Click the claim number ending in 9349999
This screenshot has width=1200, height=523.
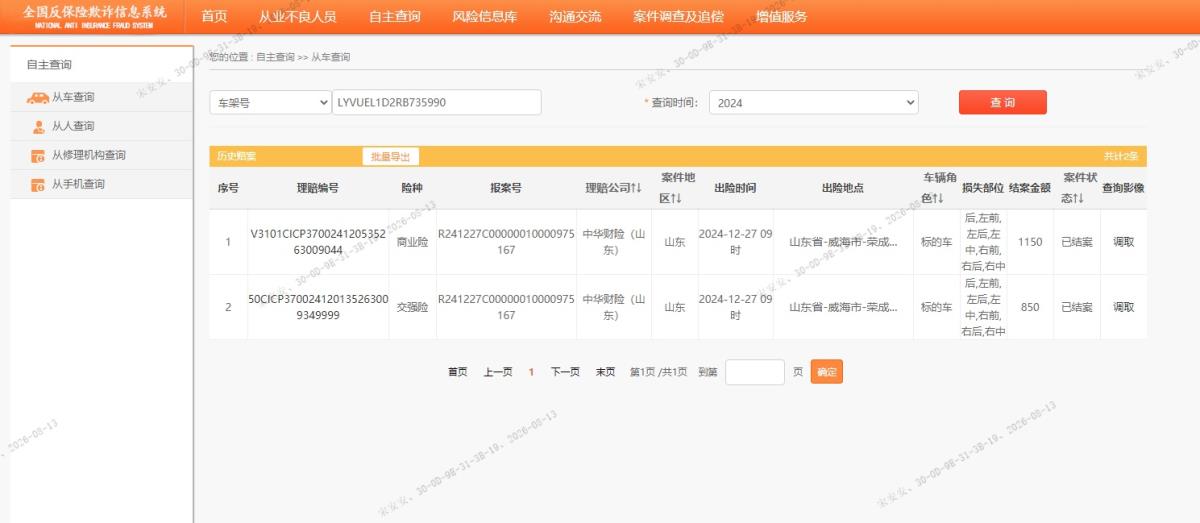(x=318, y=307)
